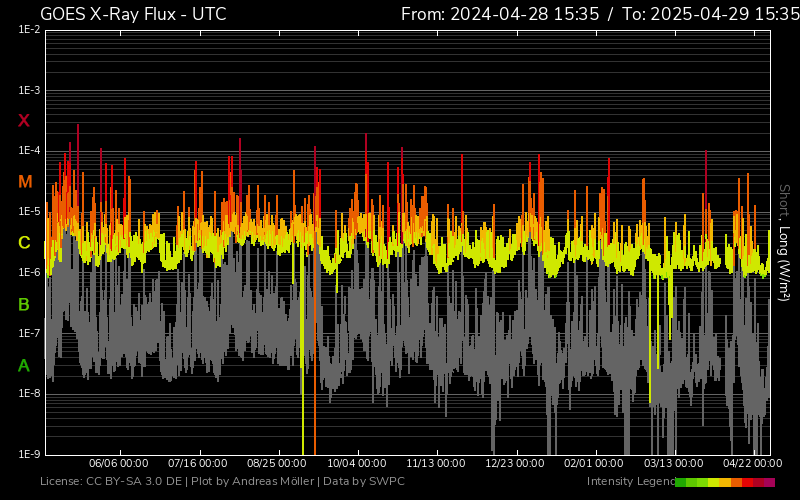Viewport: 800px width, 500px height.
Task: Click the 1E-6 y-axis label
Action: pos(29,272)
